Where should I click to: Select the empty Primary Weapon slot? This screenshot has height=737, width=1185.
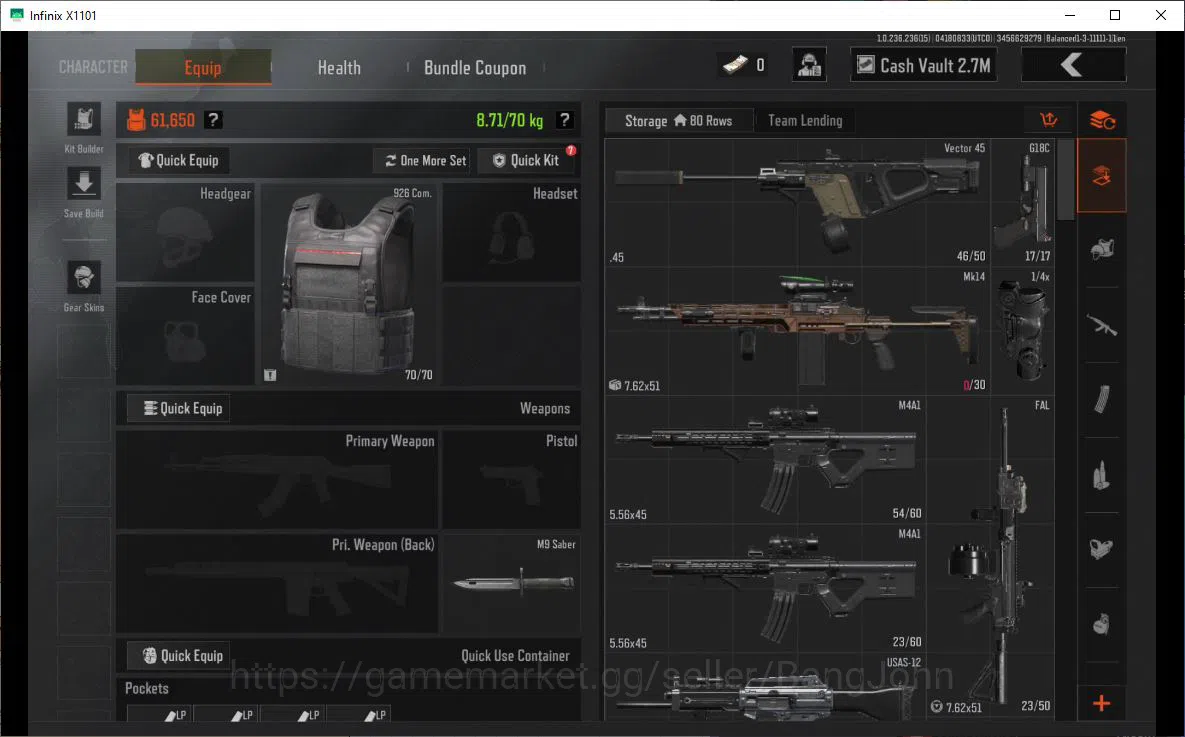click(x=277, y=479)
